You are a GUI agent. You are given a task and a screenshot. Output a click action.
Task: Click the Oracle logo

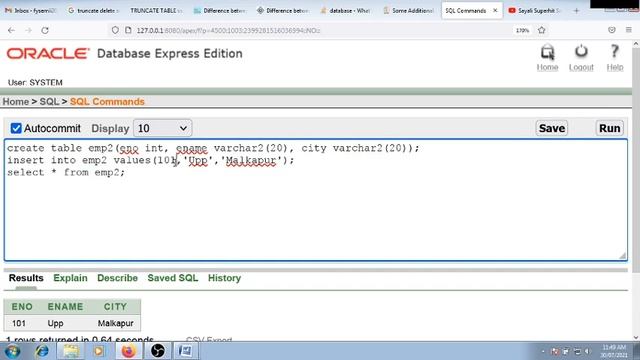coord(47,53)
